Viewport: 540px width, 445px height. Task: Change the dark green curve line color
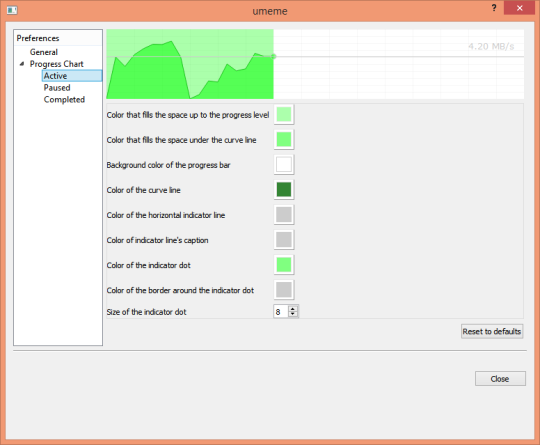point(284,189)
